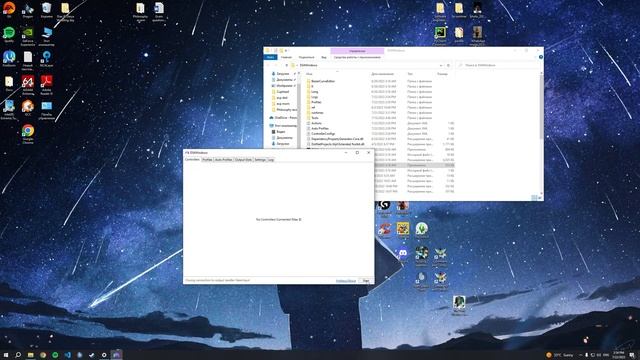Sort by Размер column header
Screen dimensions: 640x360
tap(442, 74)
